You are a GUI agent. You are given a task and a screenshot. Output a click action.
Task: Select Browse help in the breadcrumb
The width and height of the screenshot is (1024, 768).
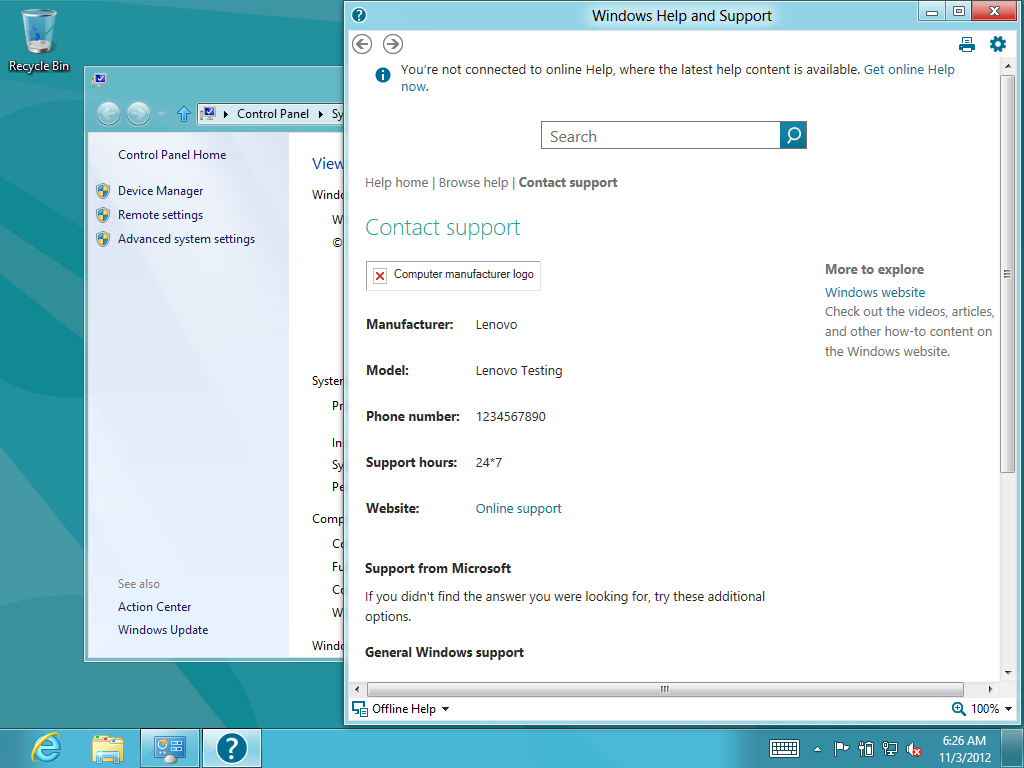coord(473,183)
